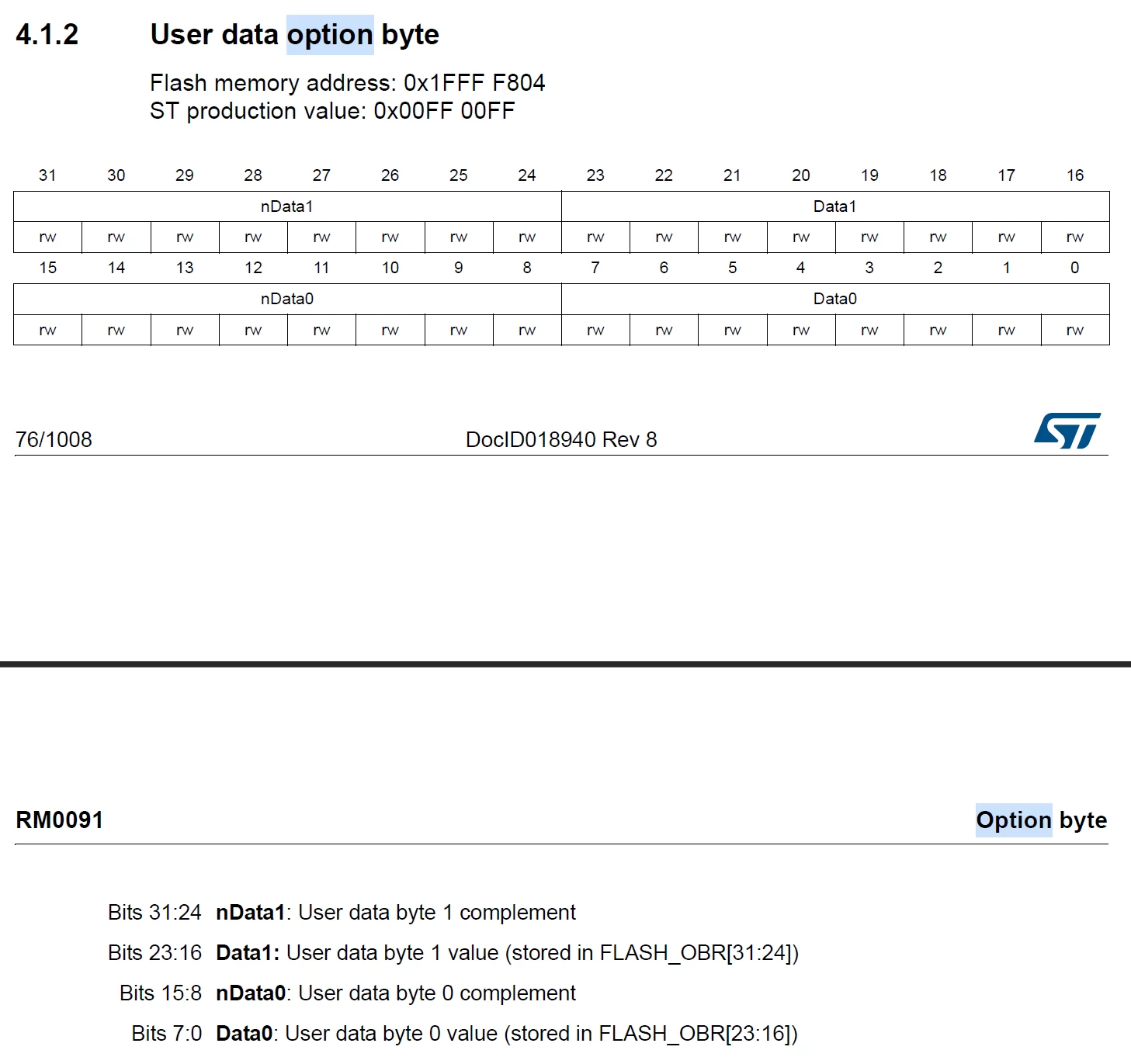Click 'Flash memory address: 0x1FFF F804' line
Screen dimensions: 1131x1064
(348, 83)
